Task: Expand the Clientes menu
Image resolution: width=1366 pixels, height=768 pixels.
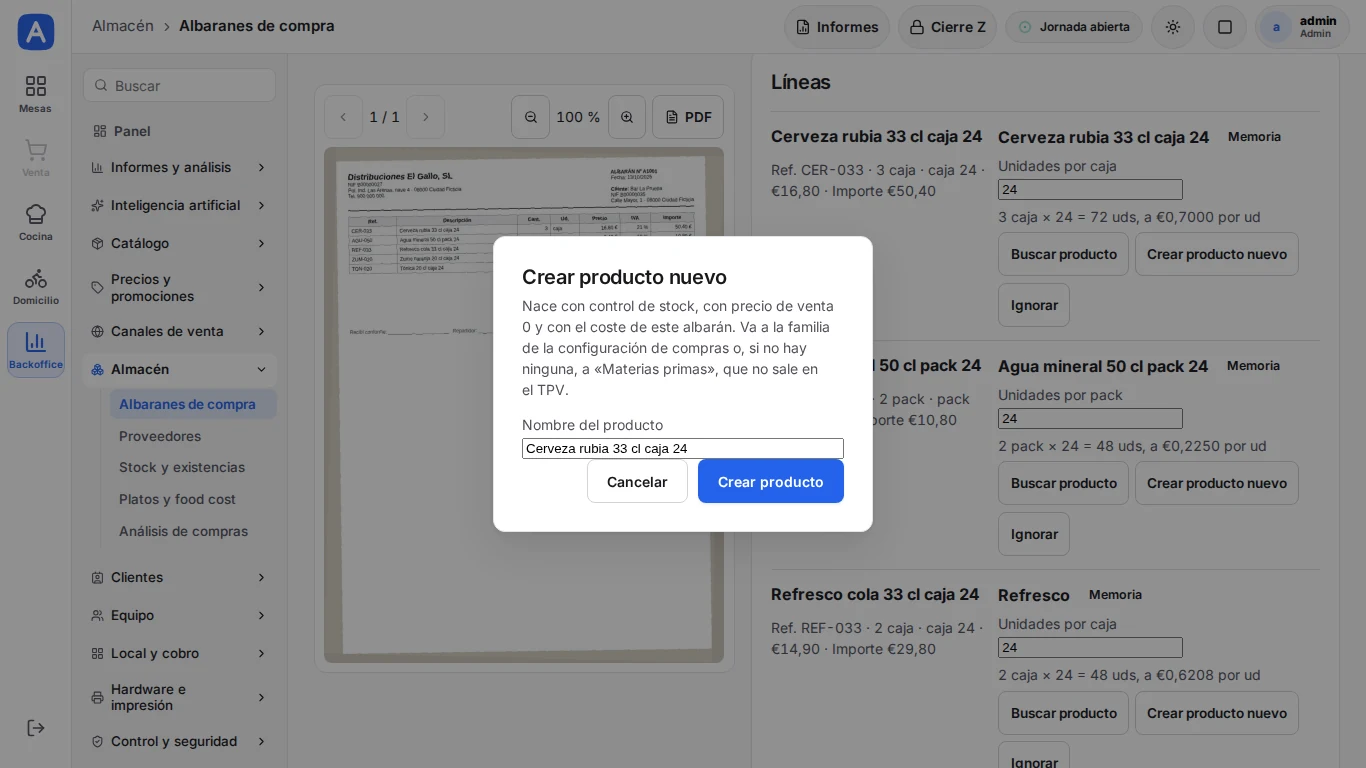Action: (180, 577)
